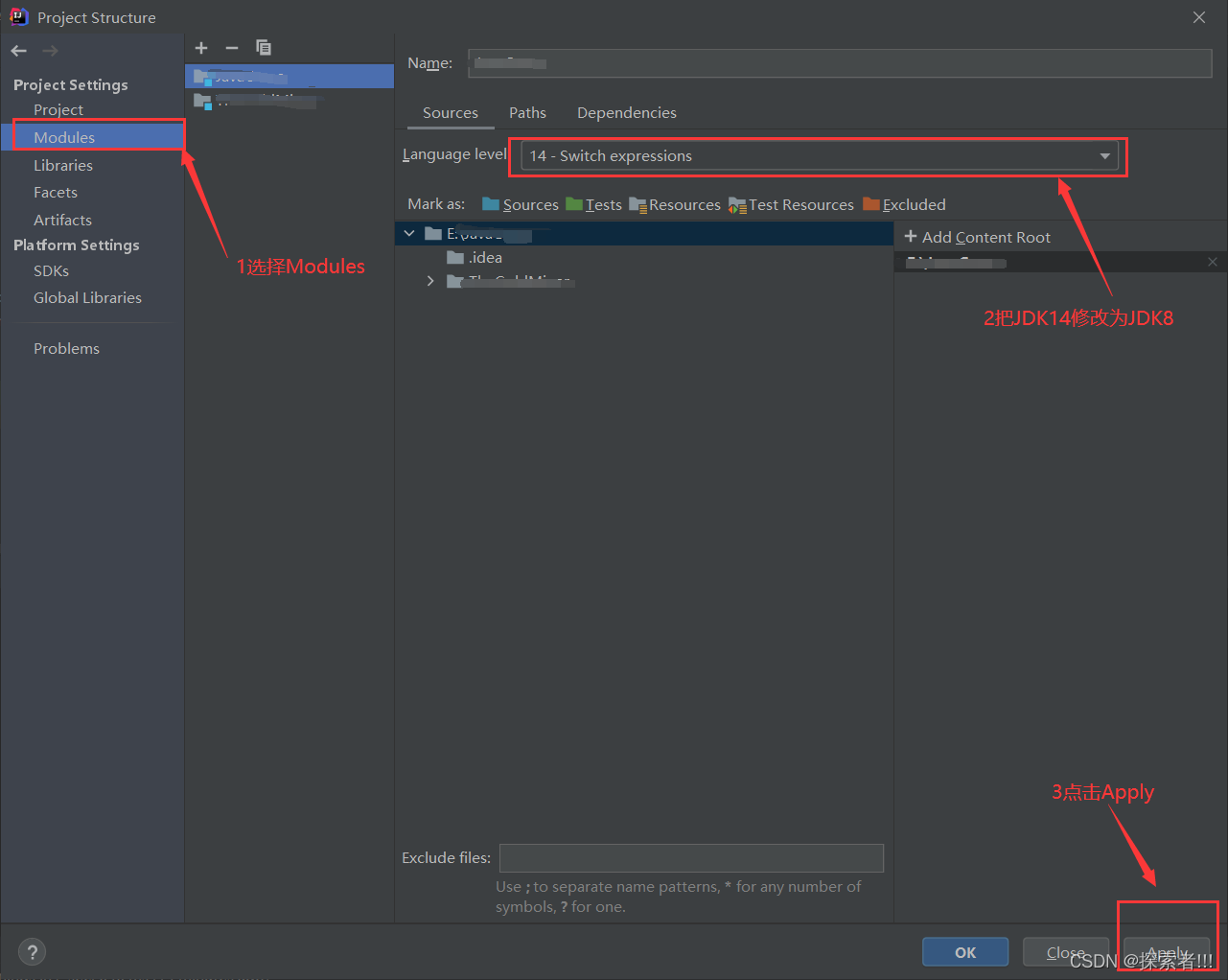Open the Language level dropdown
Image resolution: width=1228 pixels, height=980 pixels.
click(x=820, y=155)
